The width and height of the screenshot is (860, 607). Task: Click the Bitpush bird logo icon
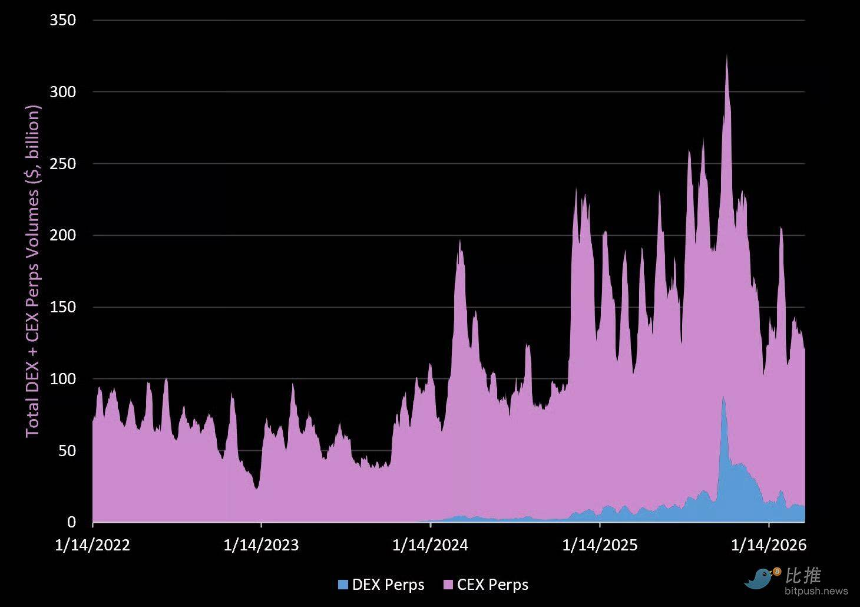coord(762,579)
